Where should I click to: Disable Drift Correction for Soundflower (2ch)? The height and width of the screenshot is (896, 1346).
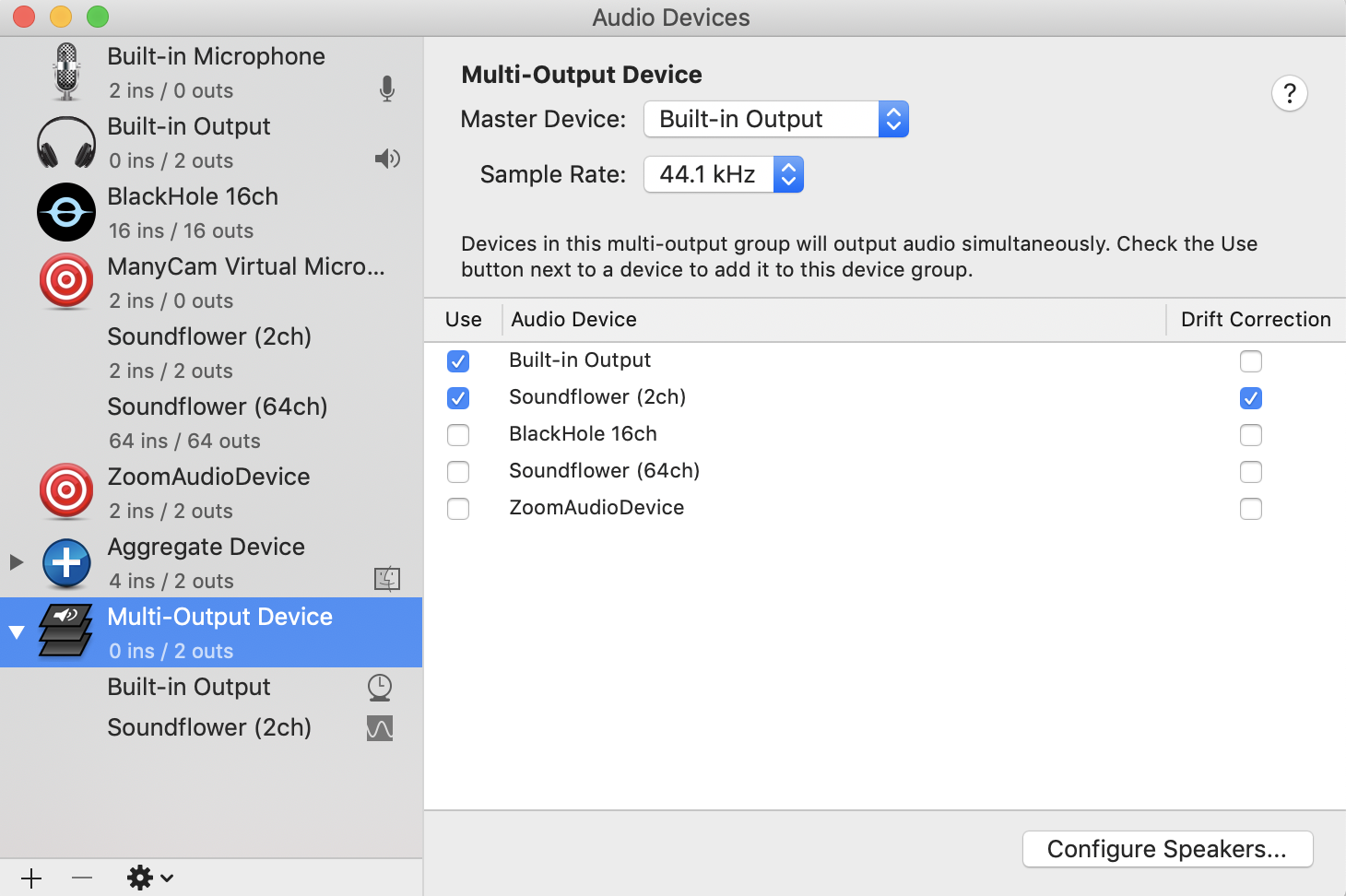1251,398
